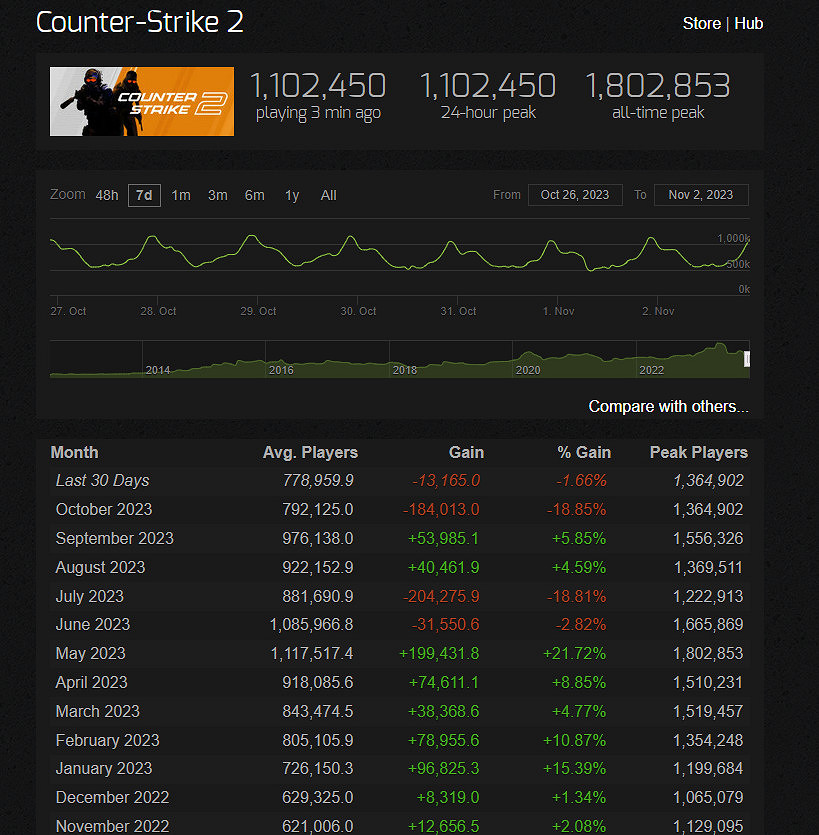Click the % Gain column header

pyautogui.click(x=584, y=452)
